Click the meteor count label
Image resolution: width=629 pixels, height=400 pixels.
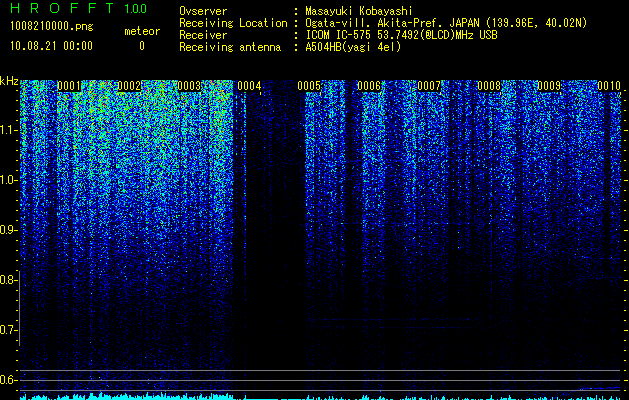(142, 31)
